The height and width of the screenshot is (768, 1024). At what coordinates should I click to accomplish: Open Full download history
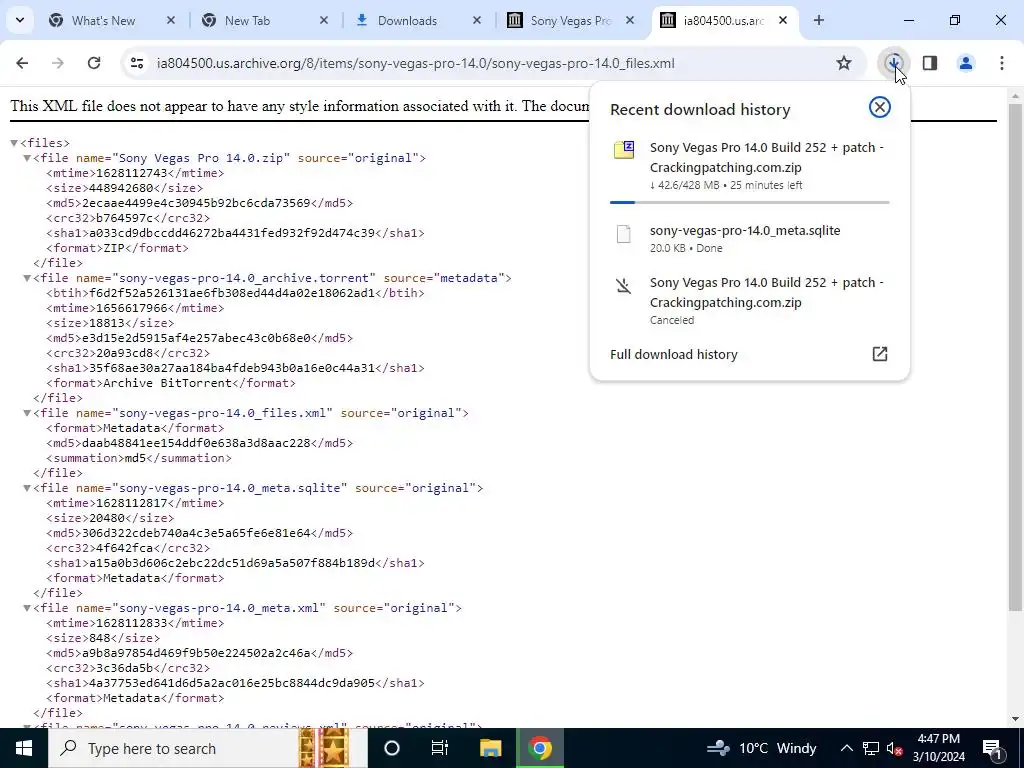pos(673,355)
